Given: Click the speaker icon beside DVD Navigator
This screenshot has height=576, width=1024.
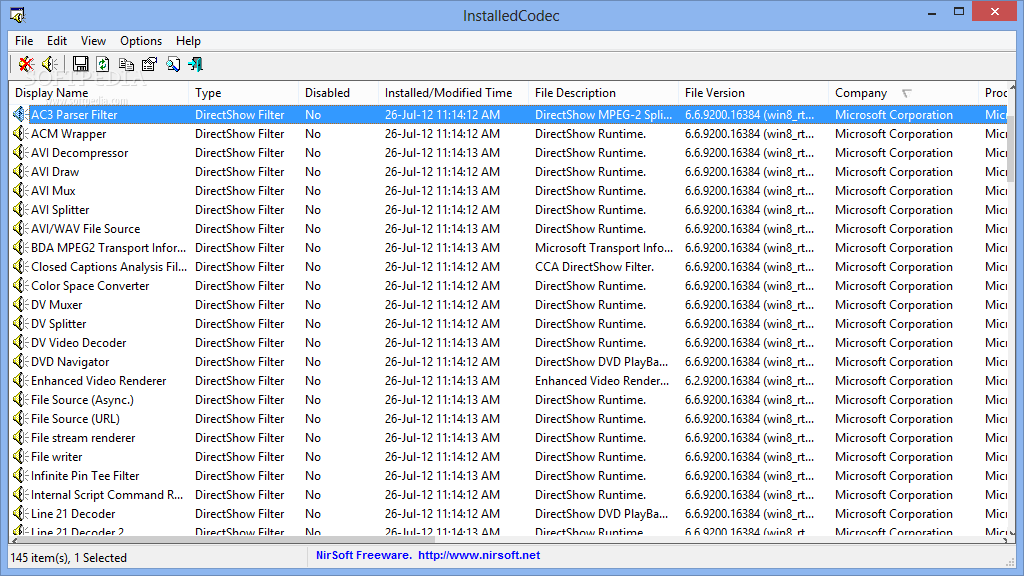Looking at the screenshot, I should pyautogui.click(x=20, y=361).
